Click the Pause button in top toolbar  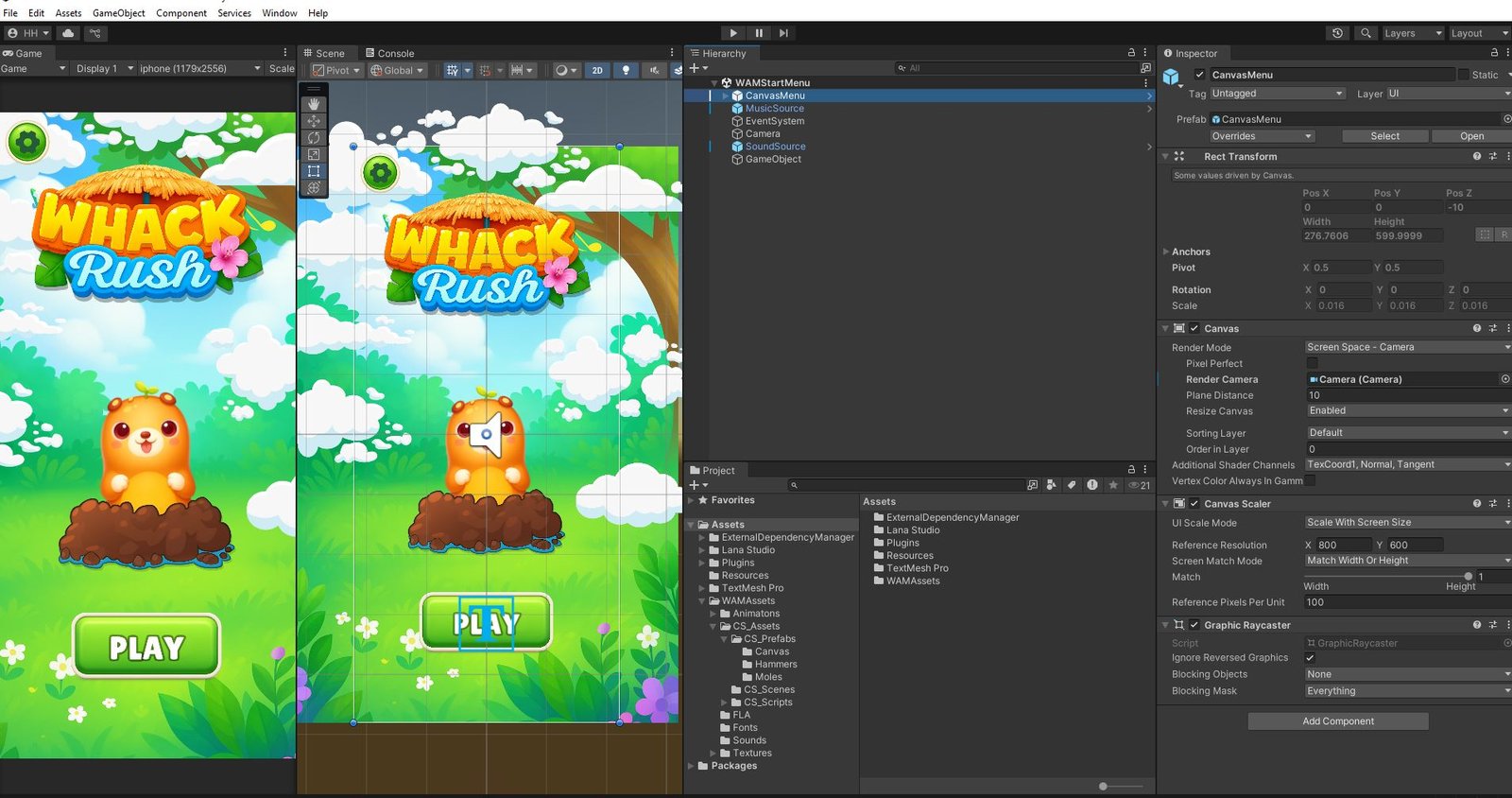[758, 33]
